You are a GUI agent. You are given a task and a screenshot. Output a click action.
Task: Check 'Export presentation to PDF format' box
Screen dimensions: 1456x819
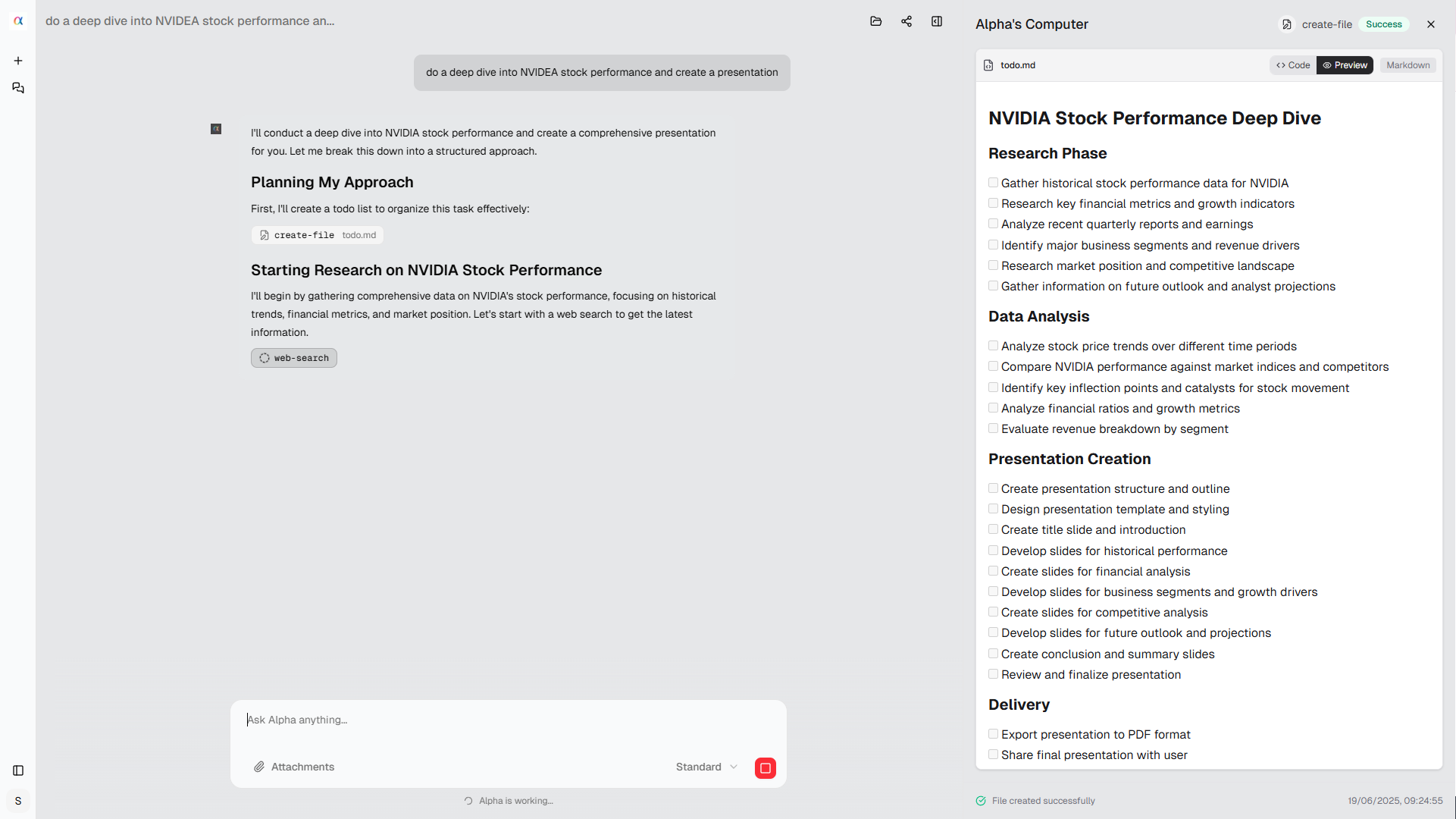coord(993,734)
